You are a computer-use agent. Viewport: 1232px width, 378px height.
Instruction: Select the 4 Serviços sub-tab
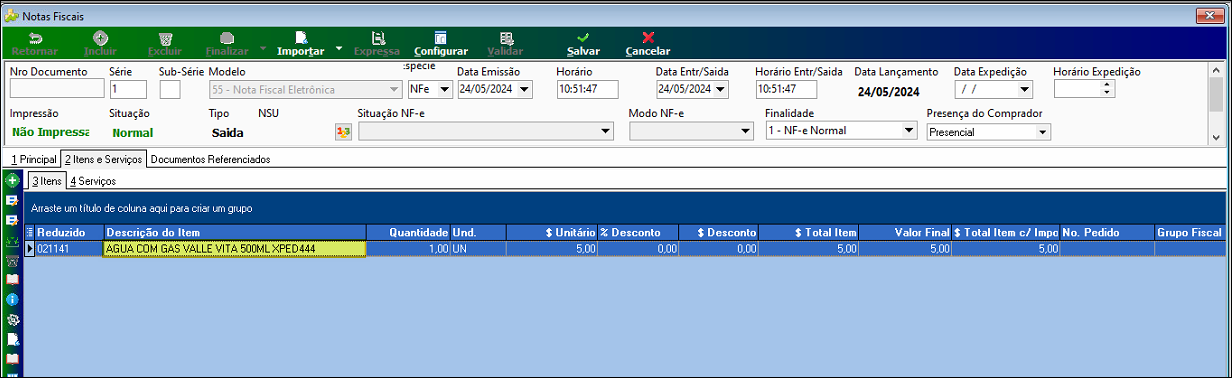pos(93,181)
